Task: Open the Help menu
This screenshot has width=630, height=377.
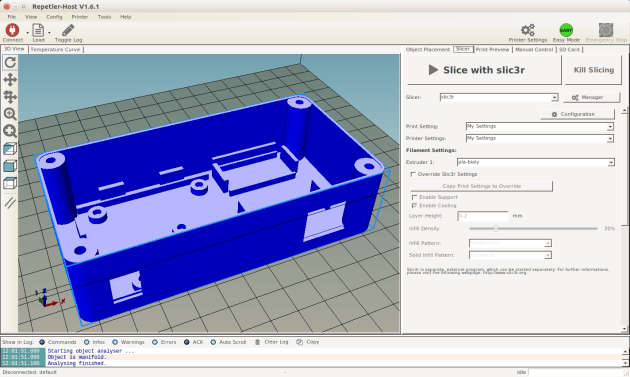Action: (125, 17)
